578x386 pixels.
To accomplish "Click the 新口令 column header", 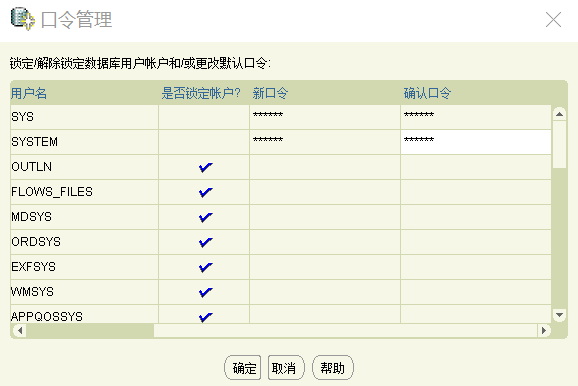I will pos(270,93).
